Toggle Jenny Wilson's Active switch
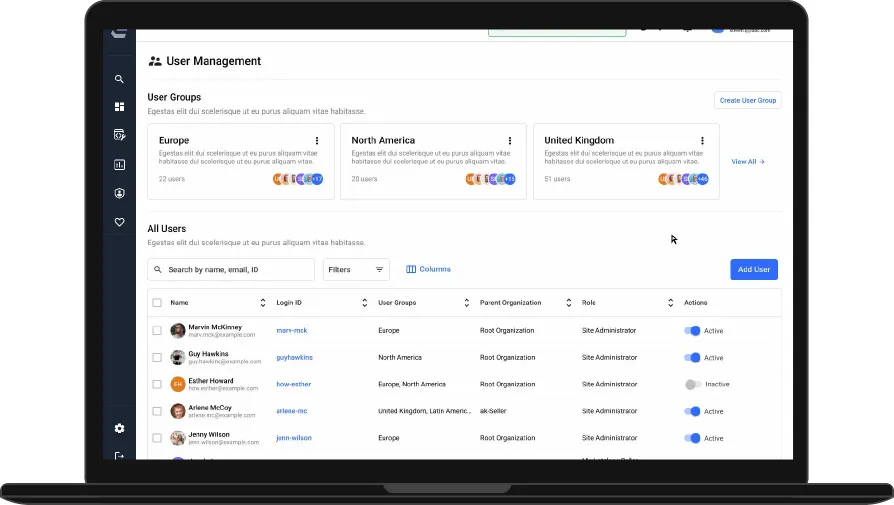Viewport: 894px width, 505px height. pyautogui.click(x=692, y=438)
